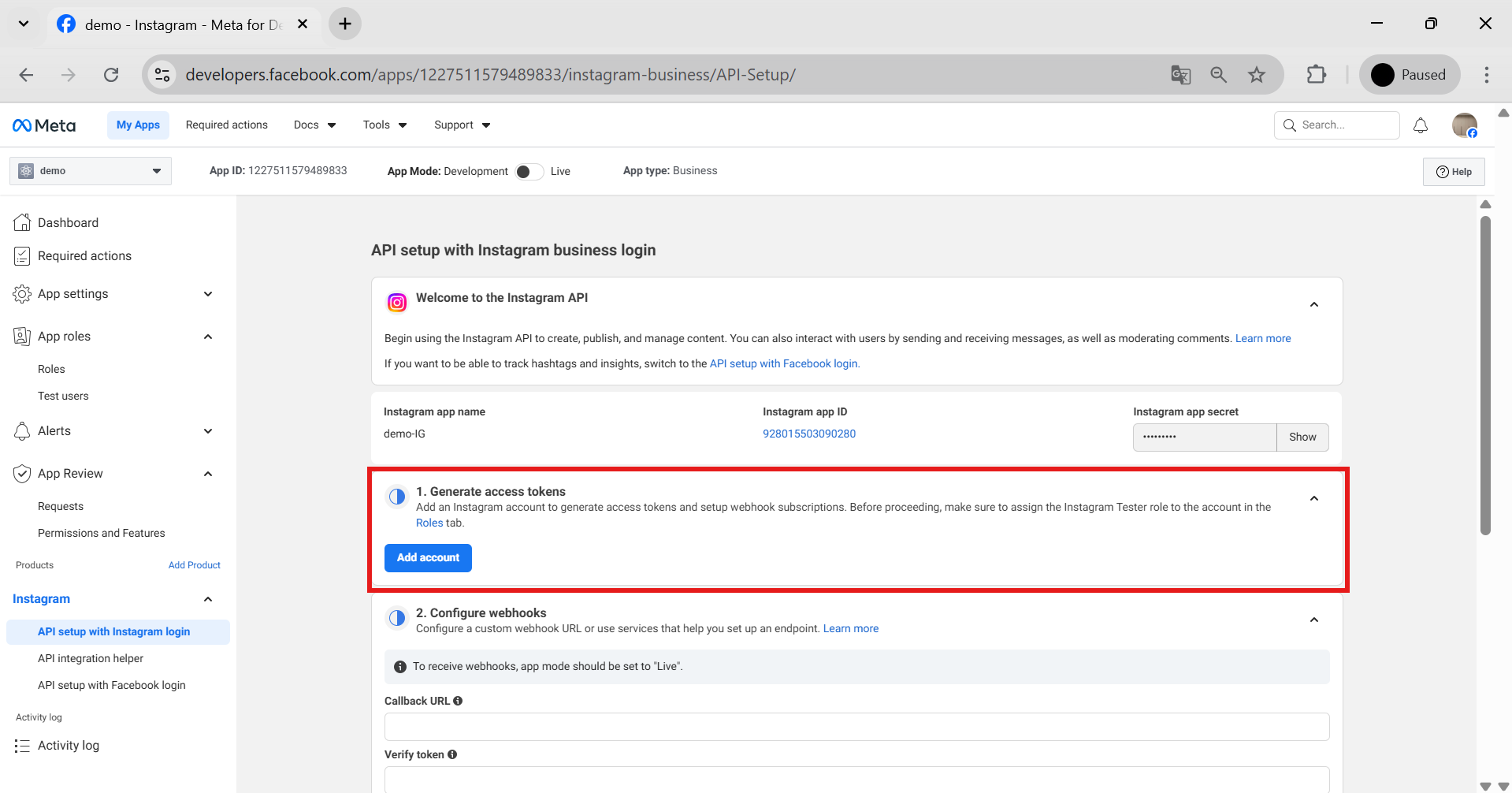Open API setup with Facebook login in sidebar

click(x=112, y=685)
